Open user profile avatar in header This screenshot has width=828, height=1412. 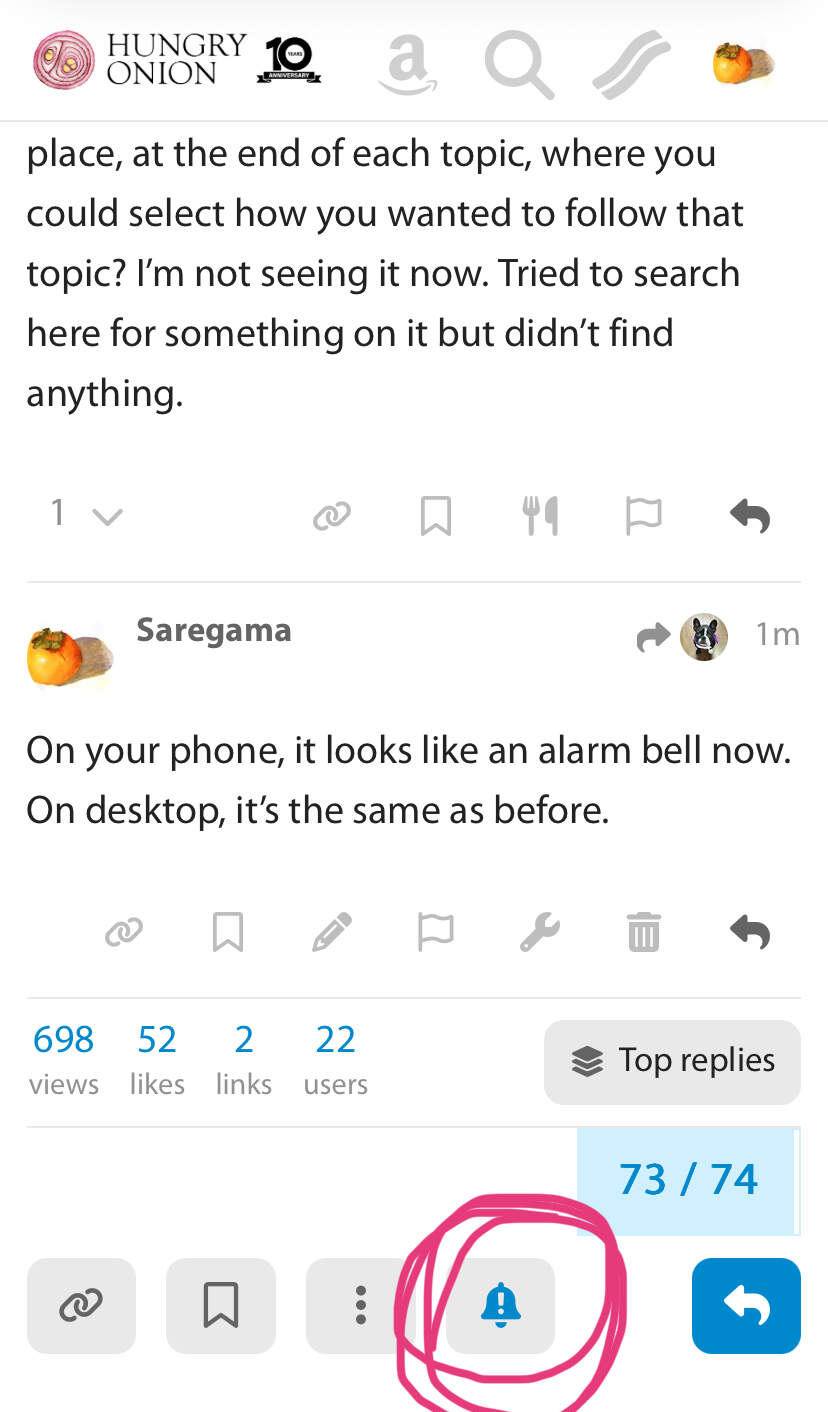743,62
